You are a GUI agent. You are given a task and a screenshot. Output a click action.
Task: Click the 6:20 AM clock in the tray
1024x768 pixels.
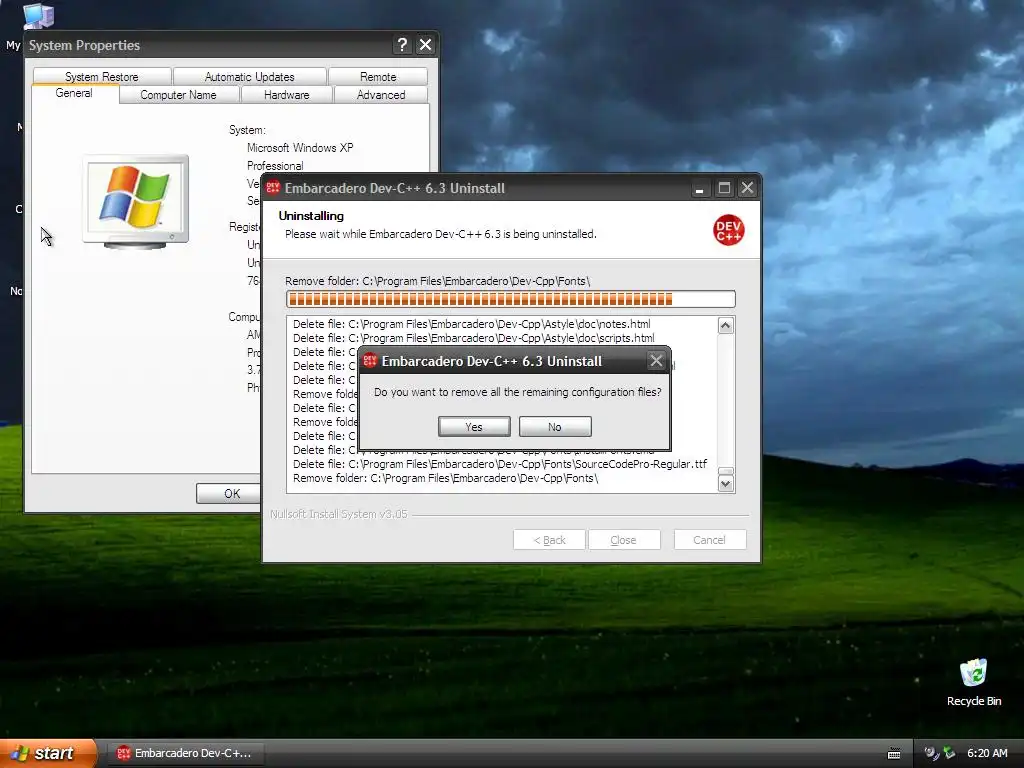pos(987,753)
